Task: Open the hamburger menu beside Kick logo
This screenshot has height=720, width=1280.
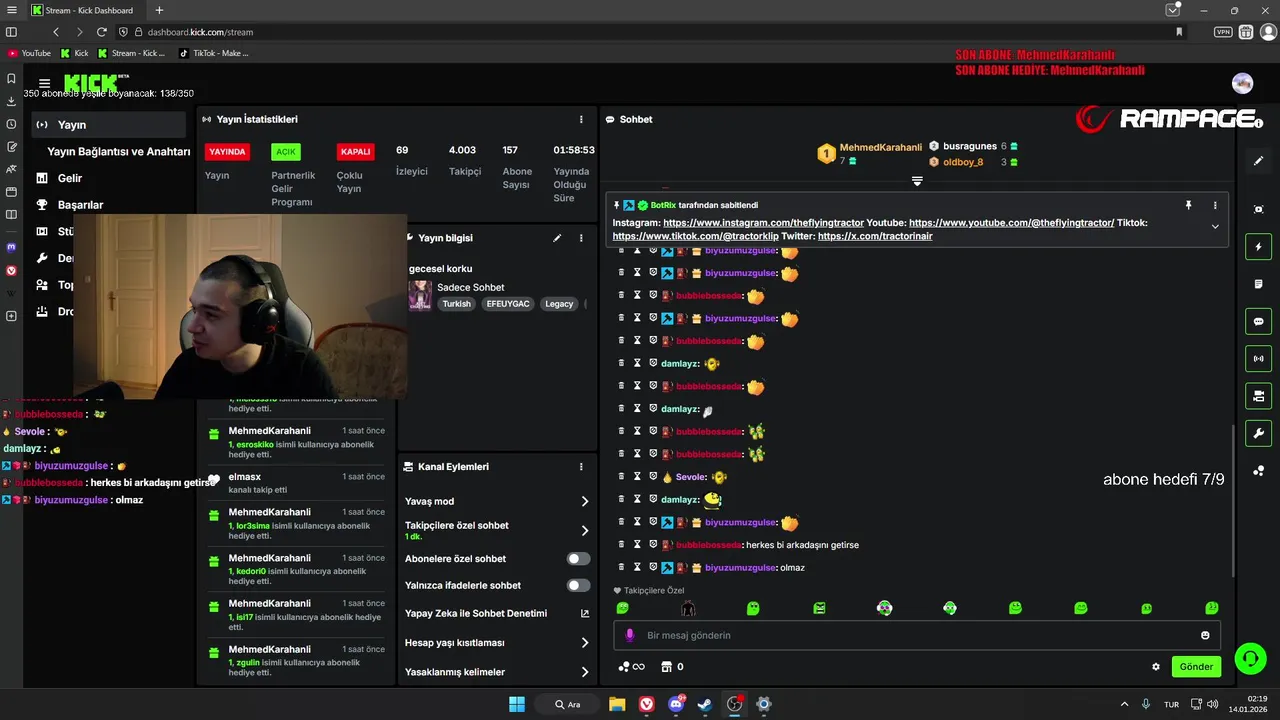Action: coord(44,84)
